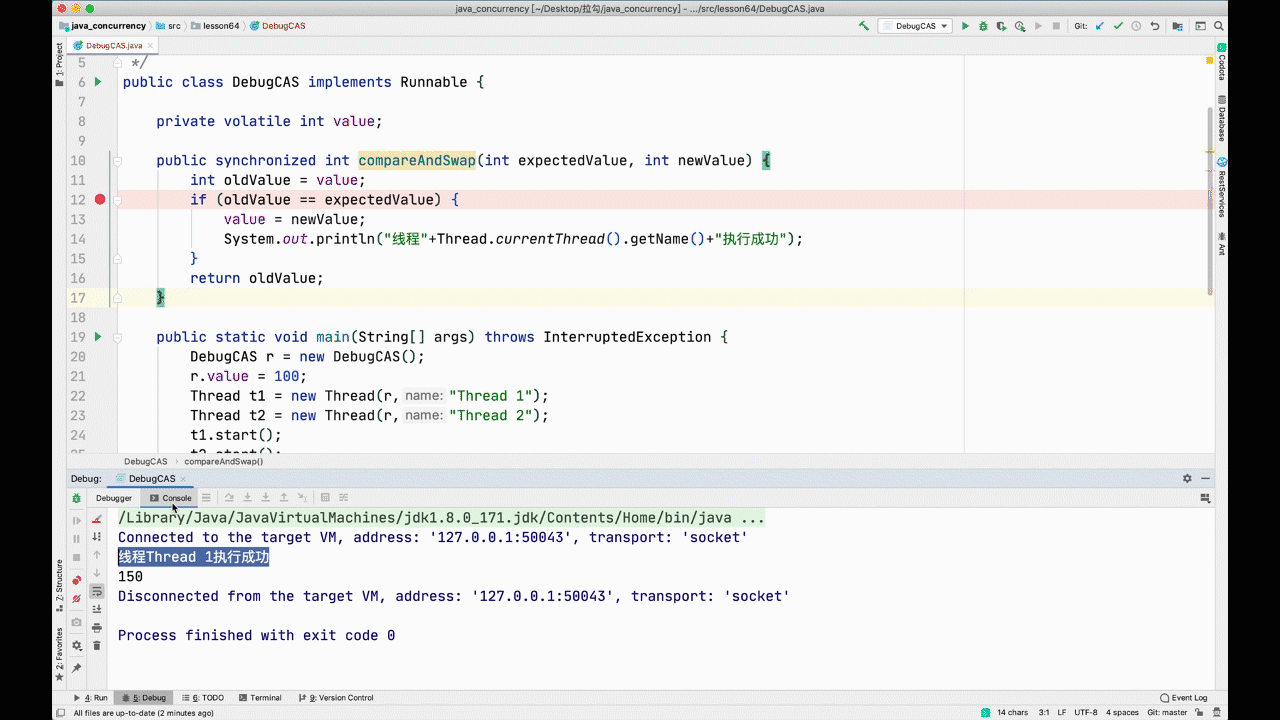Click the run gutter arrow beside main method
1280x720 pixels.
click(x=98, y=337)
